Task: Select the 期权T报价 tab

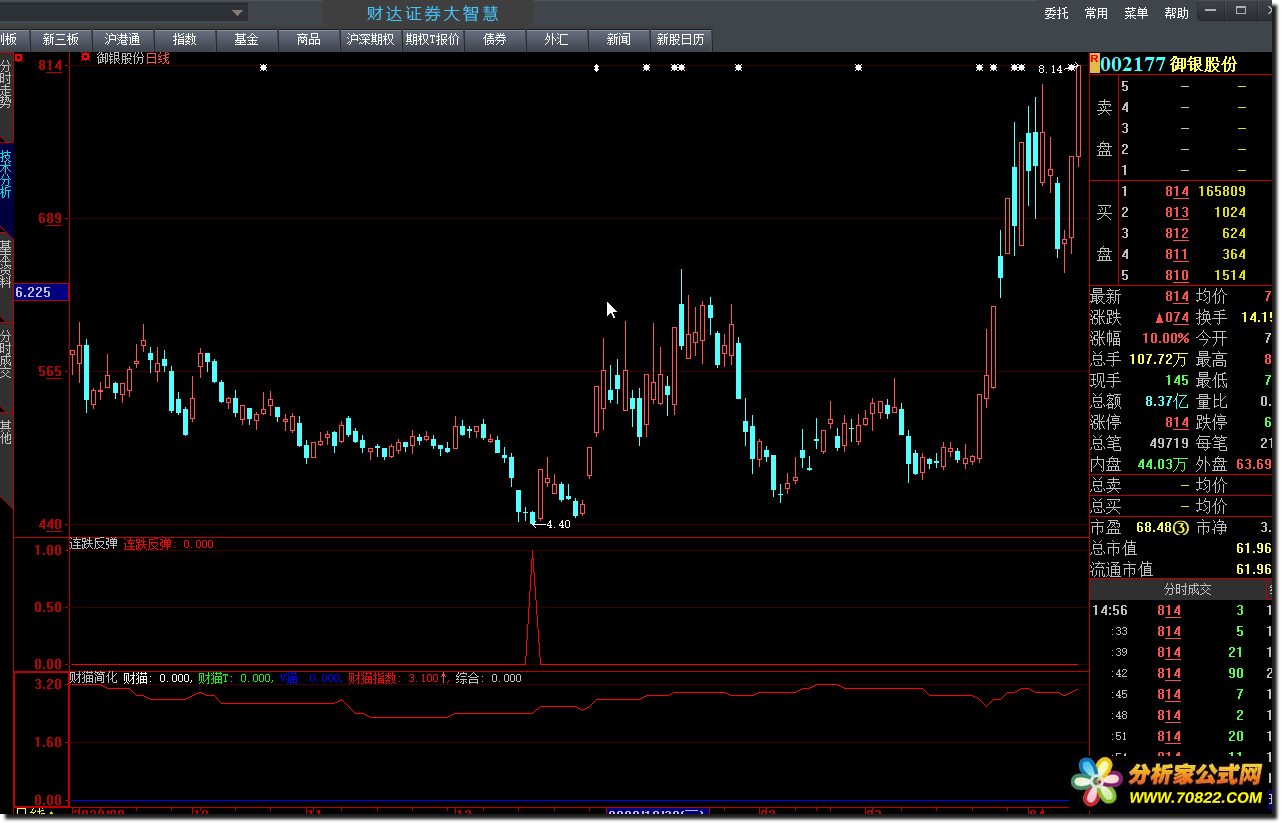Action: [x=432, y=40]
